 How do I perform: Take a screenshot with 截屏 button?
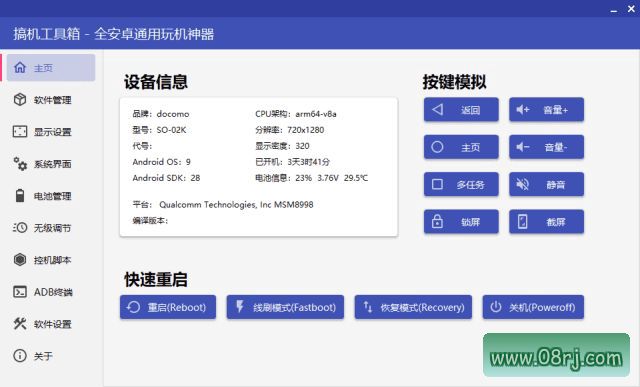click(x=547, y=222)
